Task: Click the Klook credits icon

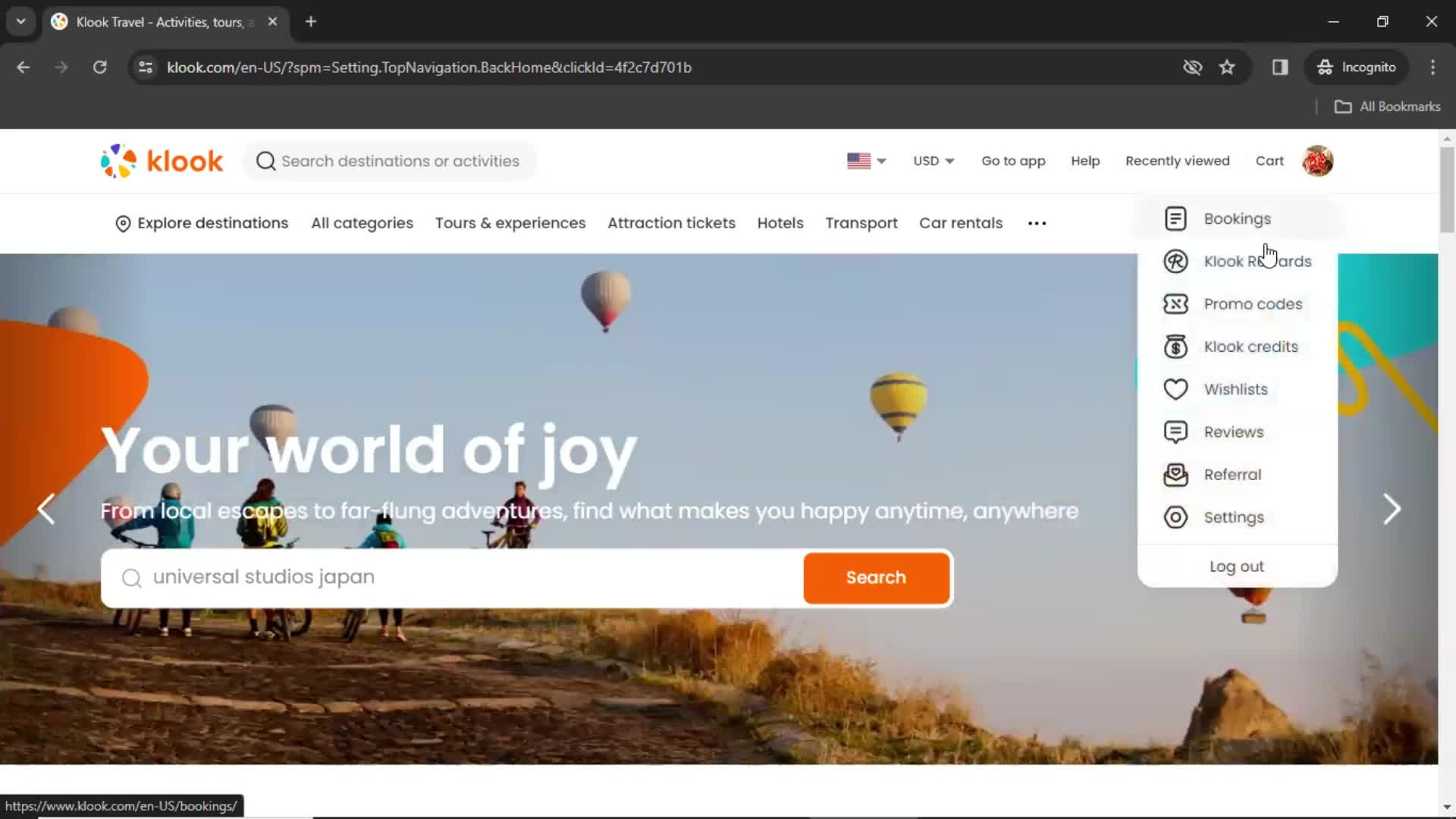Action: (x=1175, y=346)
